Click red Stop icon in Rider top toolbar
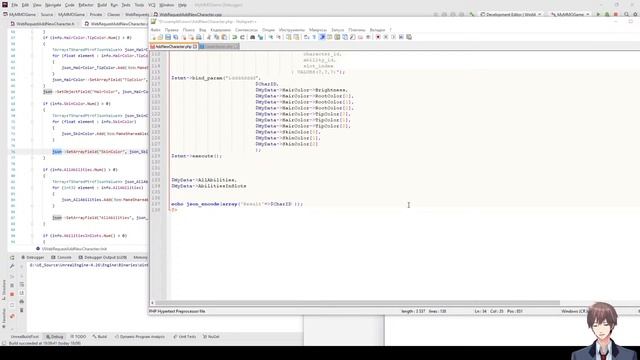 click(x=616, y=14)
